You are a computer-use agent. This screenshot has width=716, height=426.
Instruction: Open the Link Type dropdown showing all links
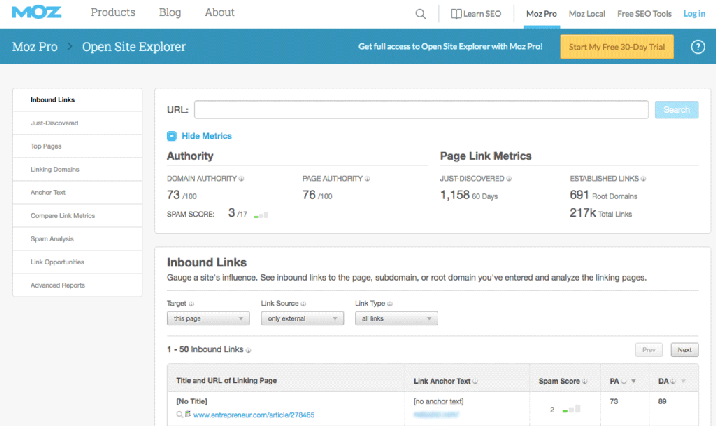396,318
